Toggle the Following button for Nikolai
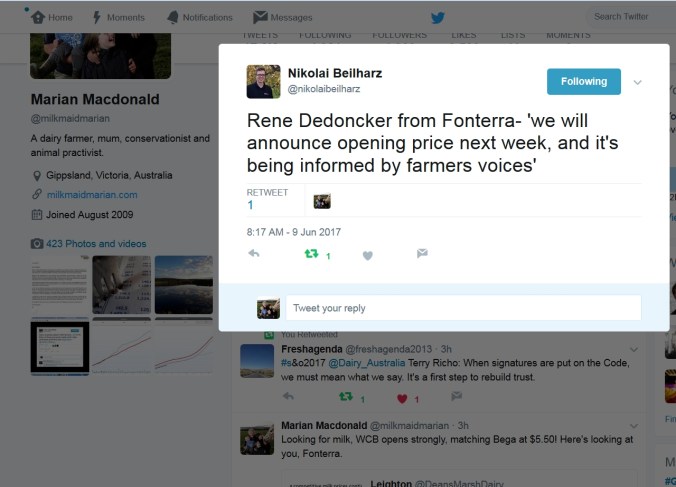 click(583, 82)
